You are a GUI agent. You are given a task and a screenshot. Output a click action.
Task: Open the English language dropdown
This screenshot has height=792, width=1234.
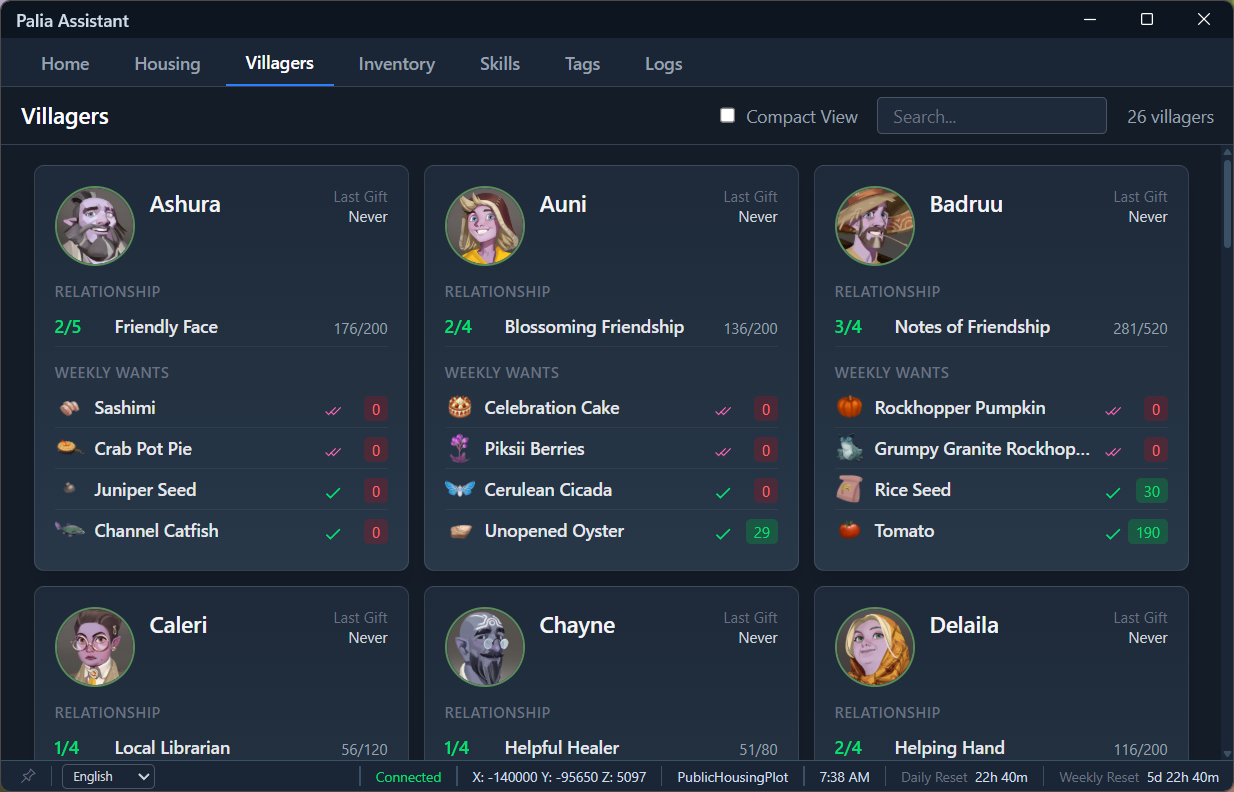point(109,776)
